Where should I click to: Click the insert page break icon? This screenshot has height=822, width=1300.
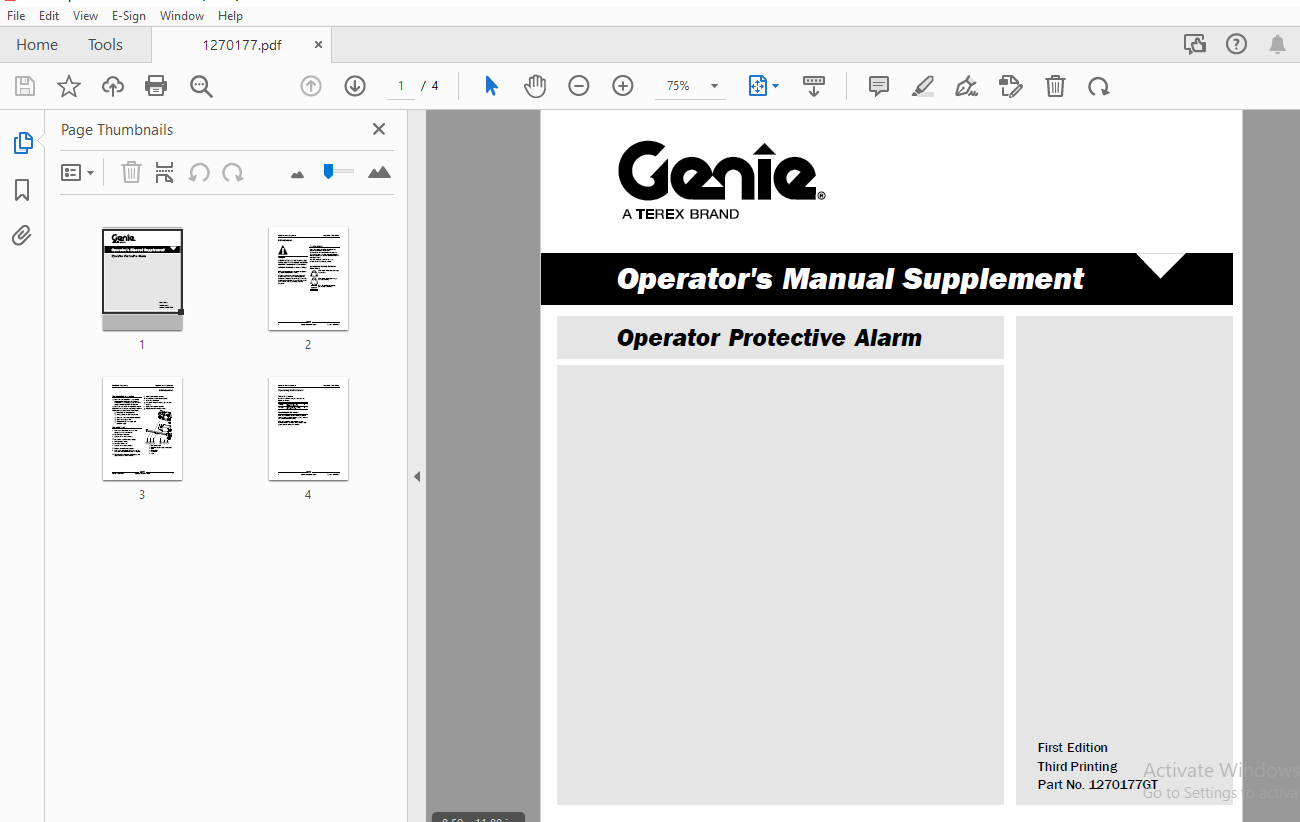165,172
